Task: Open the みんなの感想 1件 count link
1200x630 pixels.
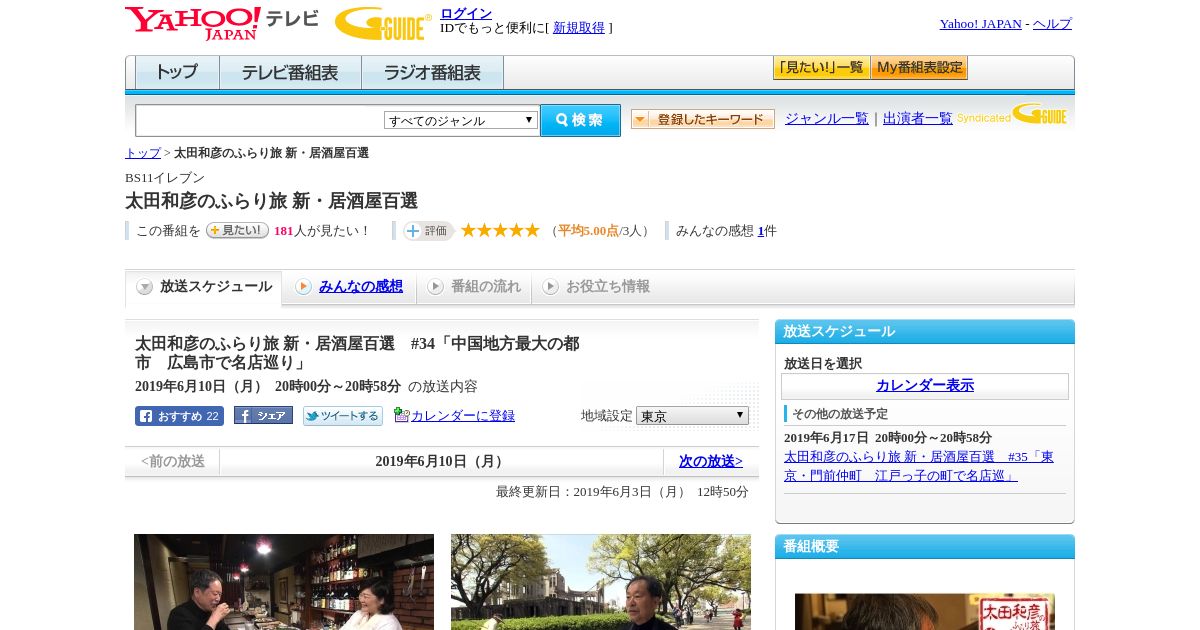Action: (761, 231)
